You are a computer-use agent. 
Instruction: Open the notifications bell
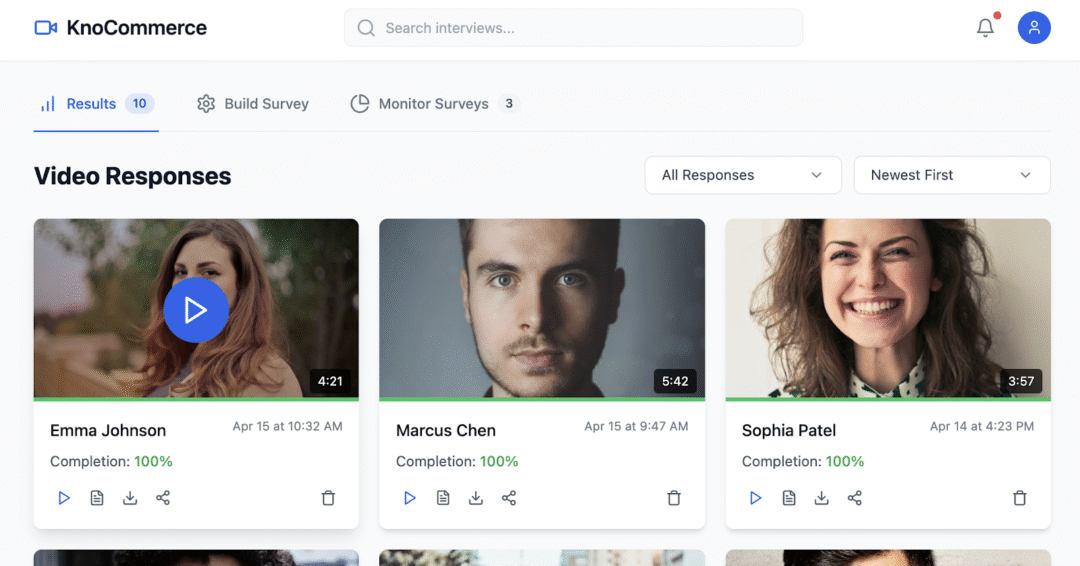point(985,28)
